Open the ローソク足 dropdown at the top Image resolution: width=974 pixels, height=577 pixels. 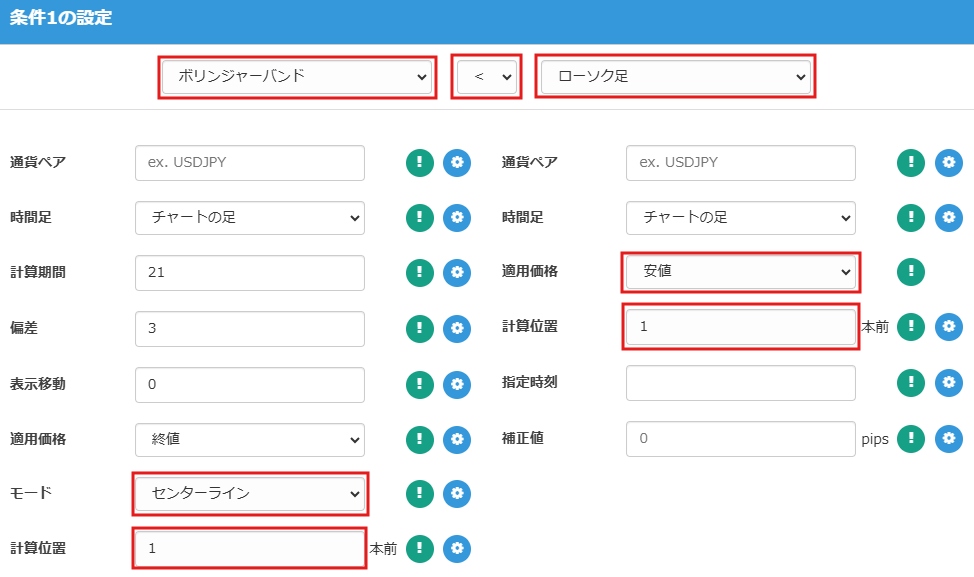pyautogui.click(x=675, y=77)
